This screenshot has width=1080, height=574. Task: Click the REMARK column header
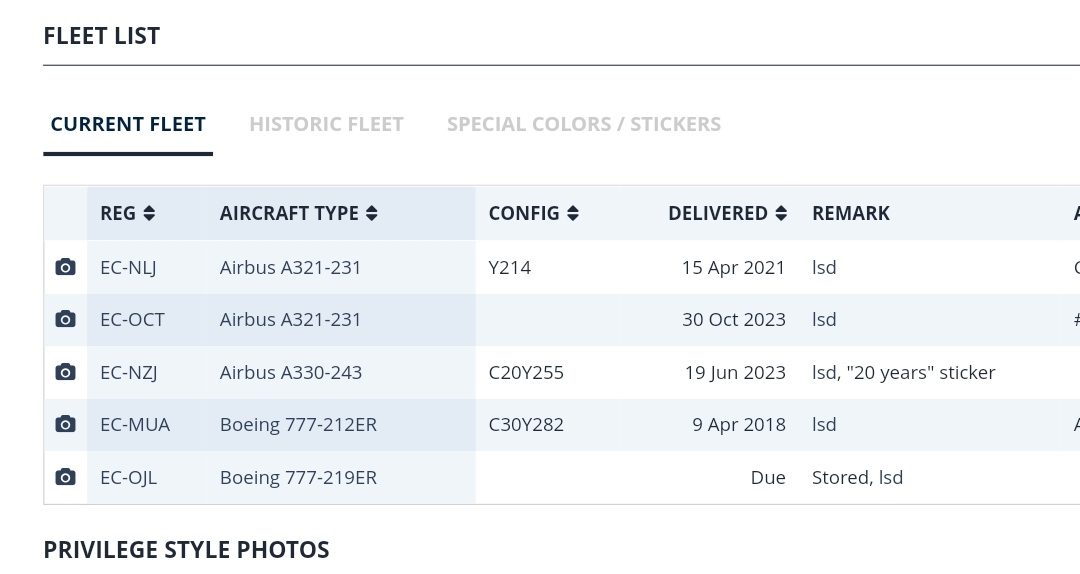[850, 213]
